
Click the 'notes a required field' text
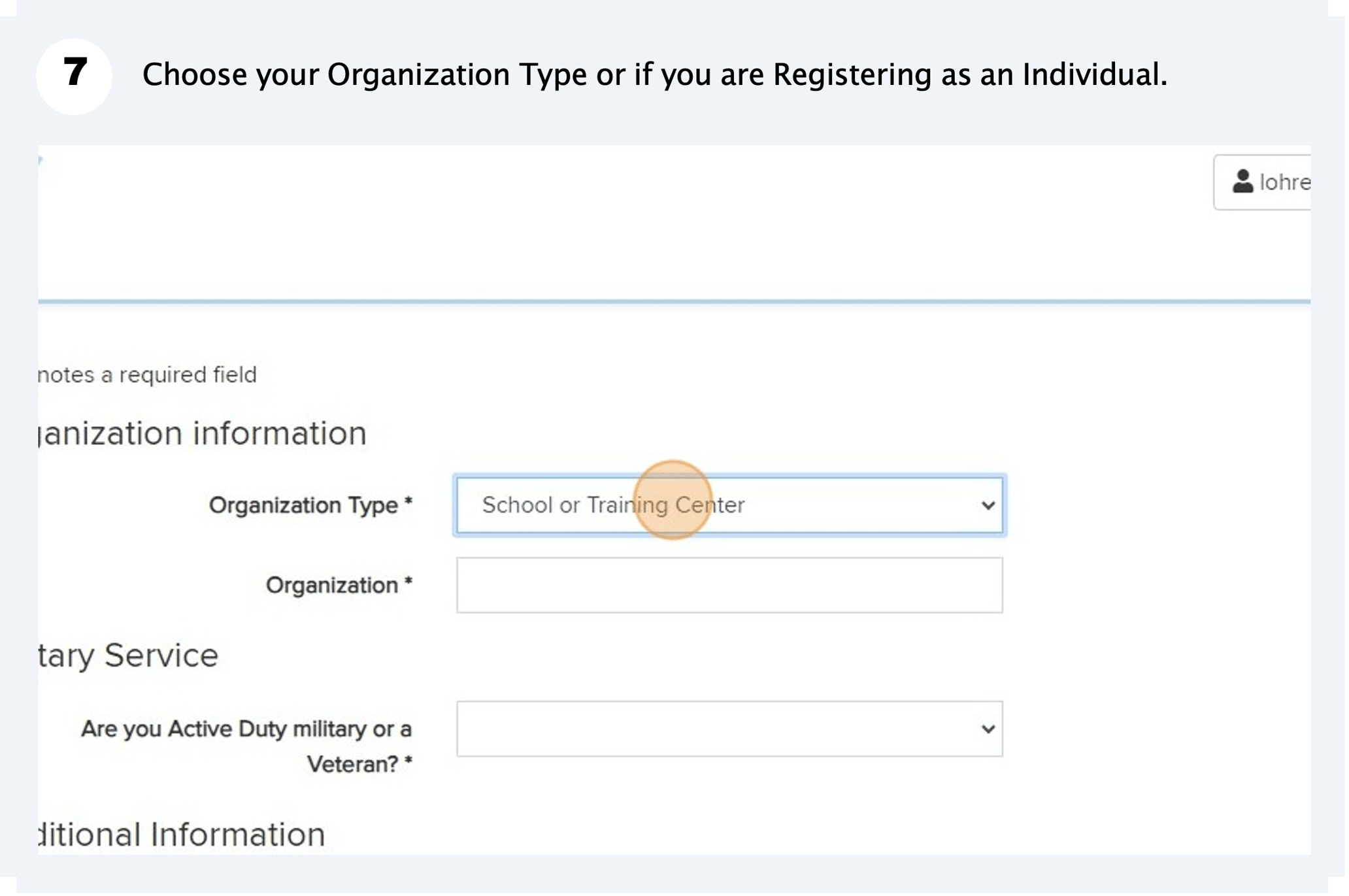pyautogui.click(x=146, y=374)
